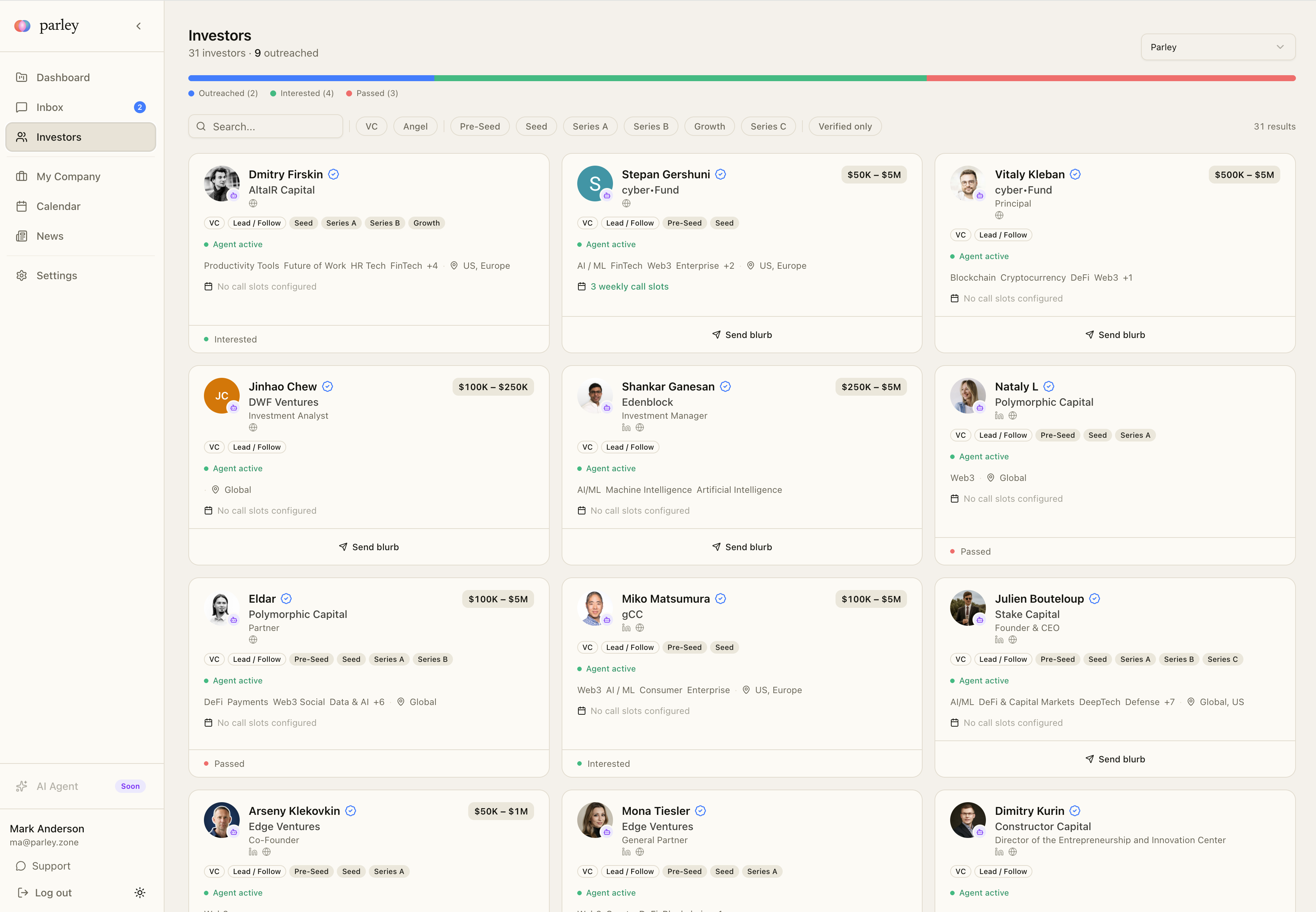This screenshot has height=912, width=1316.
Task: Enable the Verified only filter
Action: (845, 126)
